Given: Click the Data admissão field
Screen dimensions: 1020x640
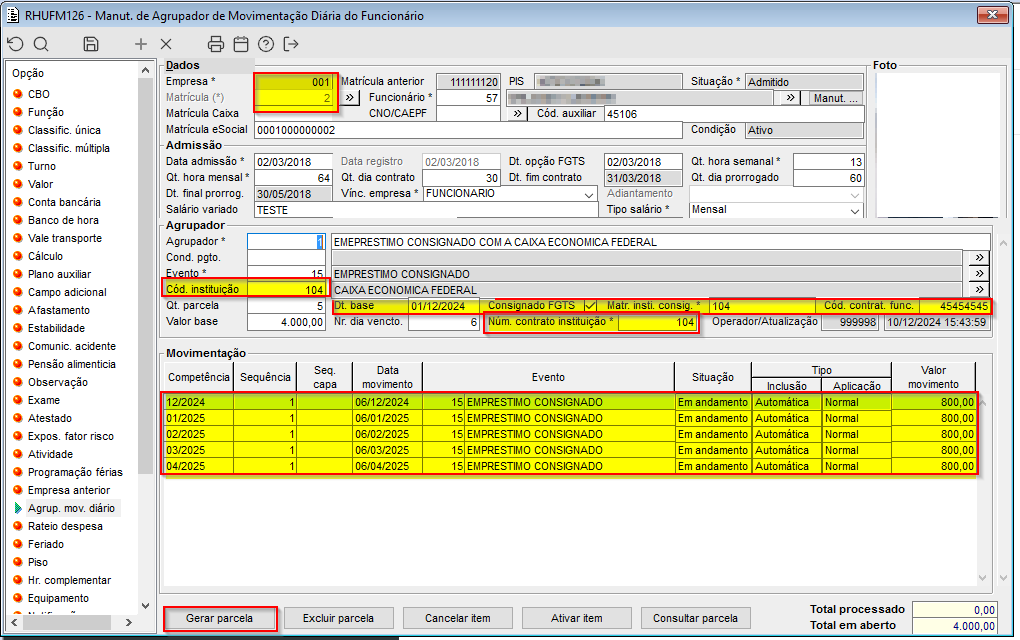Looking at the screenshot, I should [x=293, y=162].
